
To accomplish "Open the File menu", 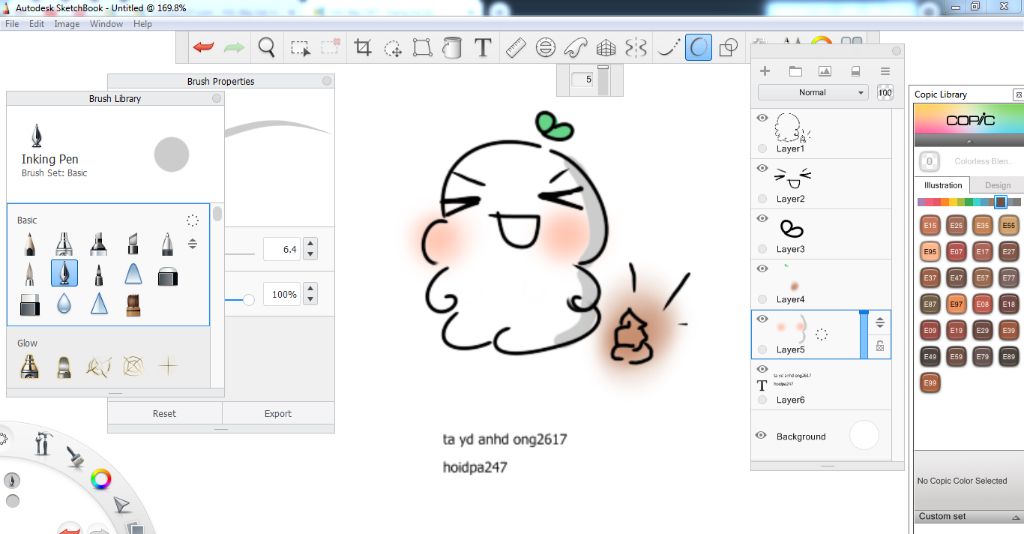I will click(12, 24).
